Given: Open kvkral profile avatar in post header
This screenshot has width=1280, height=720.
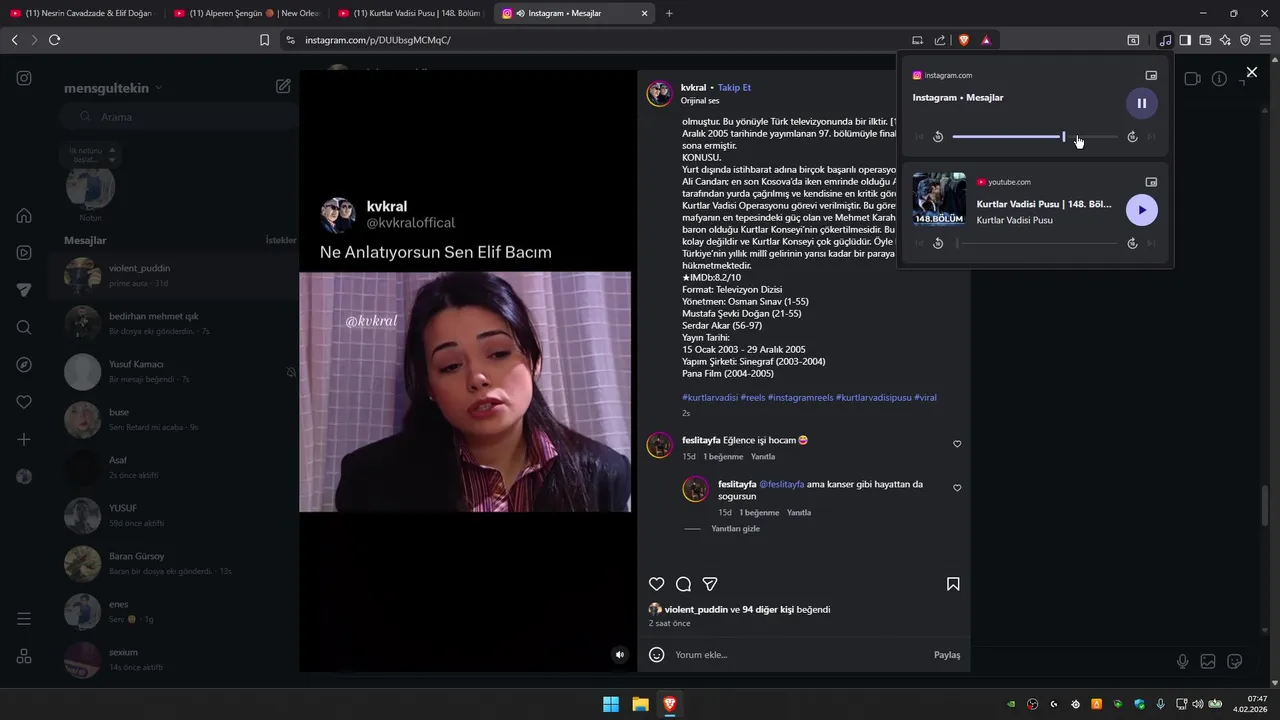Looking at the screenshot, I should pyautogui.click(x=660, y=94).
